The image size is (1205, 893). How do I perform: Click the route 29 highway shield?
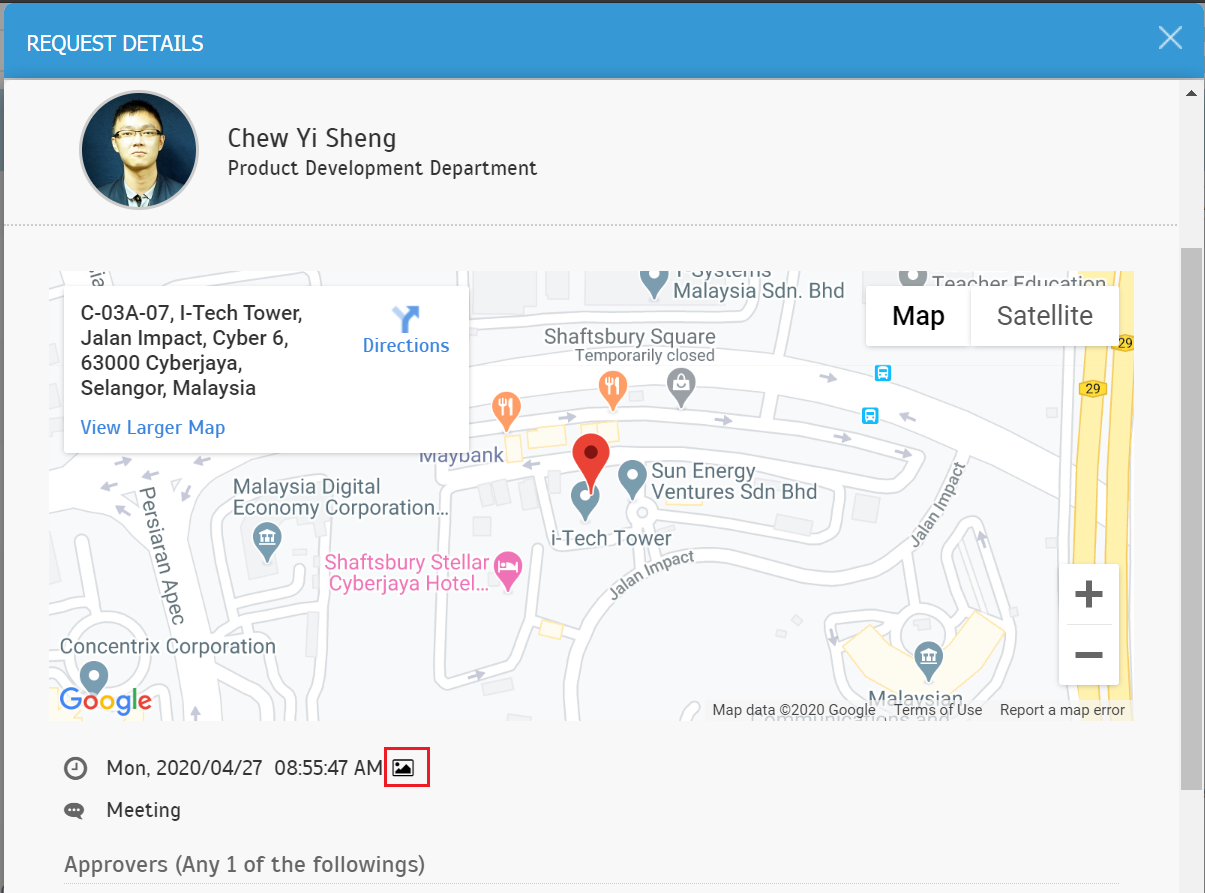click(x=1092, y=388)
